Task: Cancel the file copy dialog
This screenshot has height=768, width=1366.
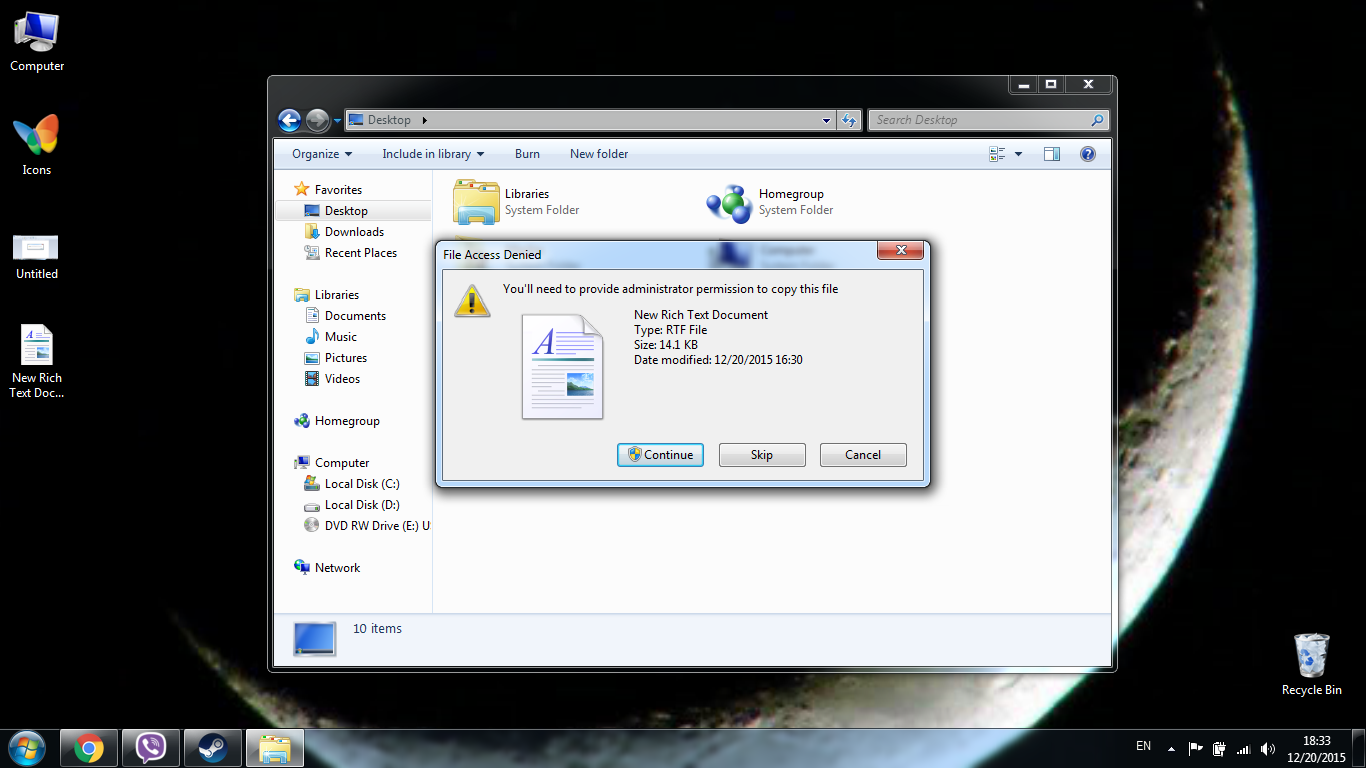Action: (x=863, y=455)
